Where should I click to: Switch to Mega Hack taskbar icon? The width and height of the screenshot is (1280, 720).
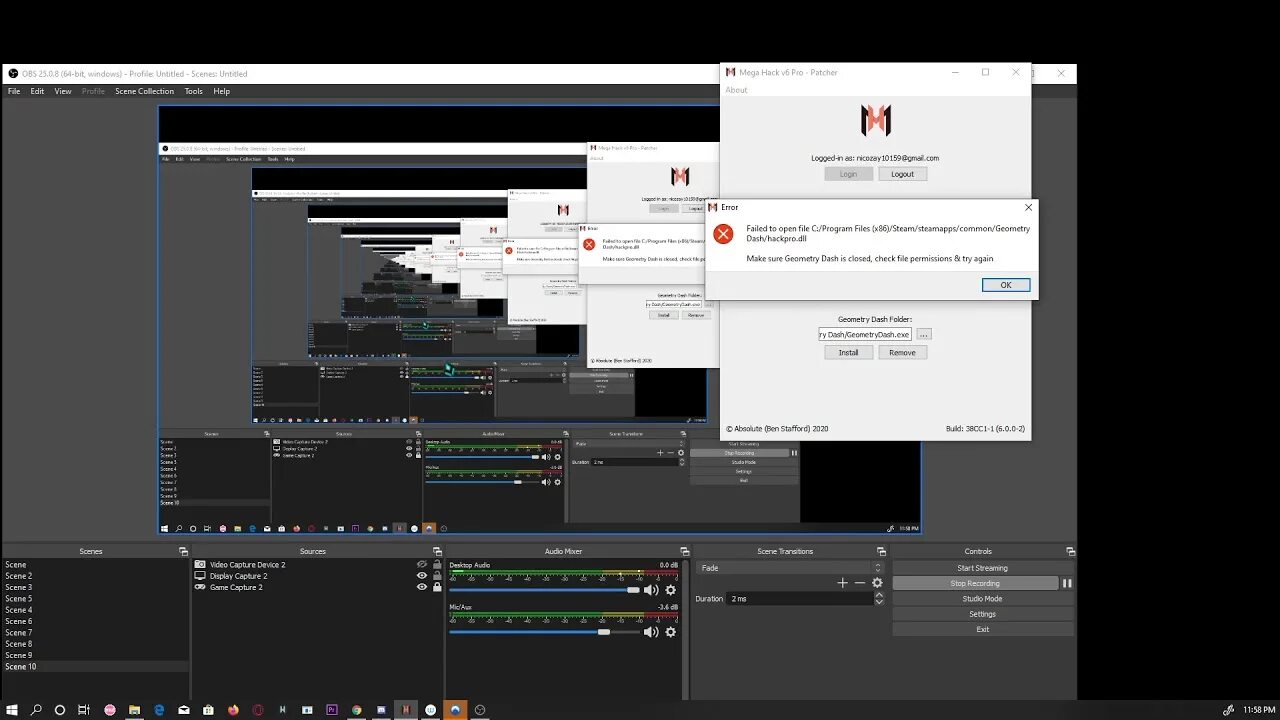click(406, 710)
